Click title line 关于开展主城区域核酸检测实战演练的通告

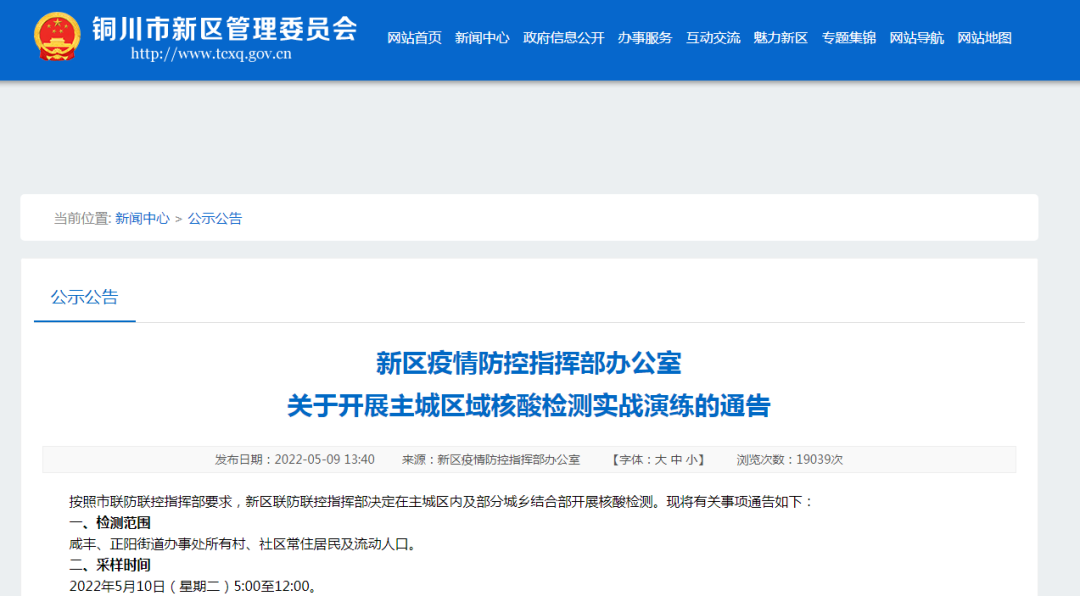click(529, 406)
